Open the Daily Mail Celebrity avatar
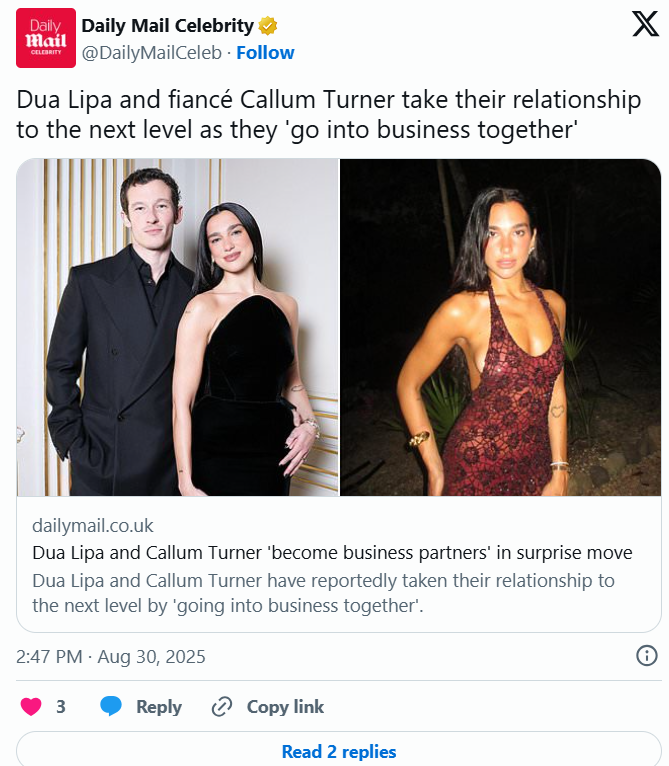 pos(46,38)
